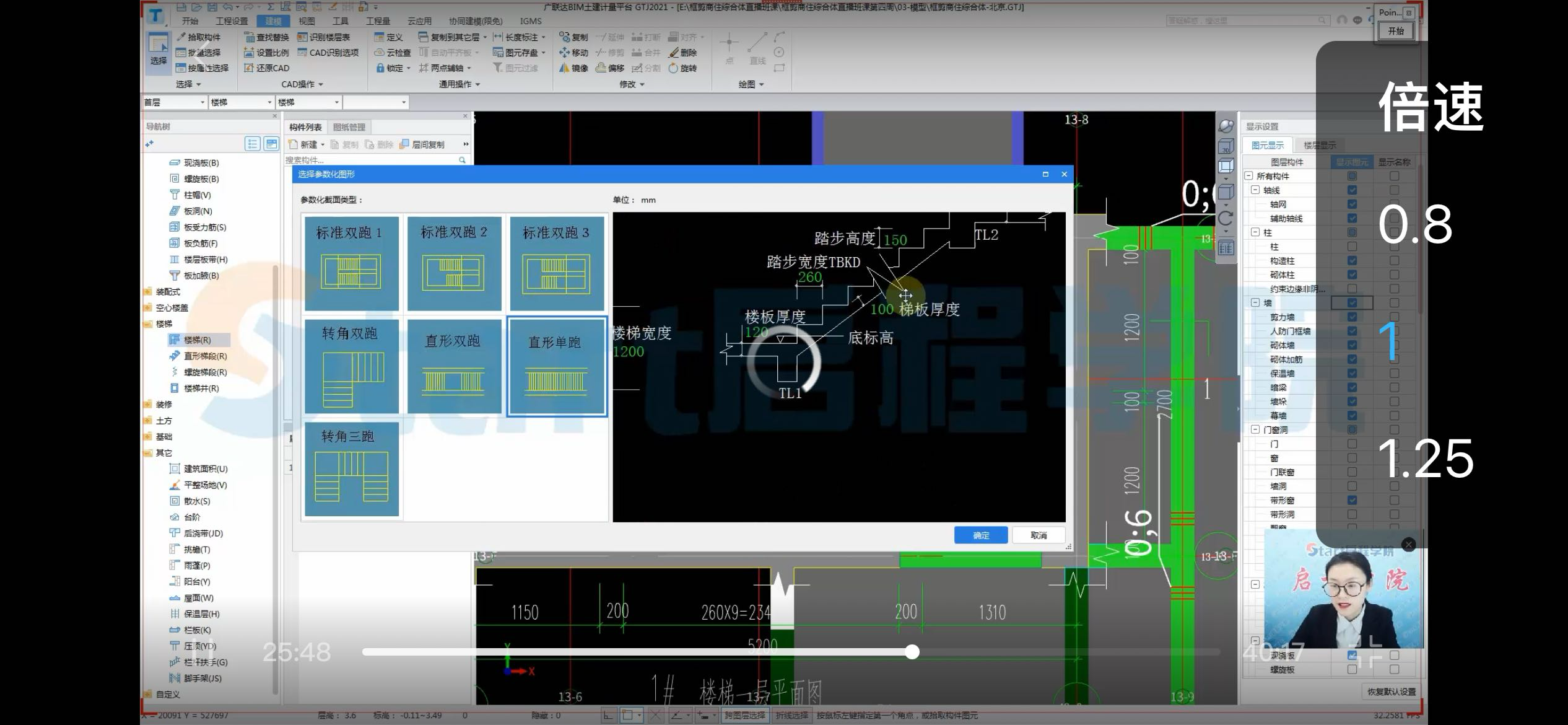This screenshot has width=1568, height=725.
Task: Select the 拾取构件 pick tool
Action: [x=198, y=37]
